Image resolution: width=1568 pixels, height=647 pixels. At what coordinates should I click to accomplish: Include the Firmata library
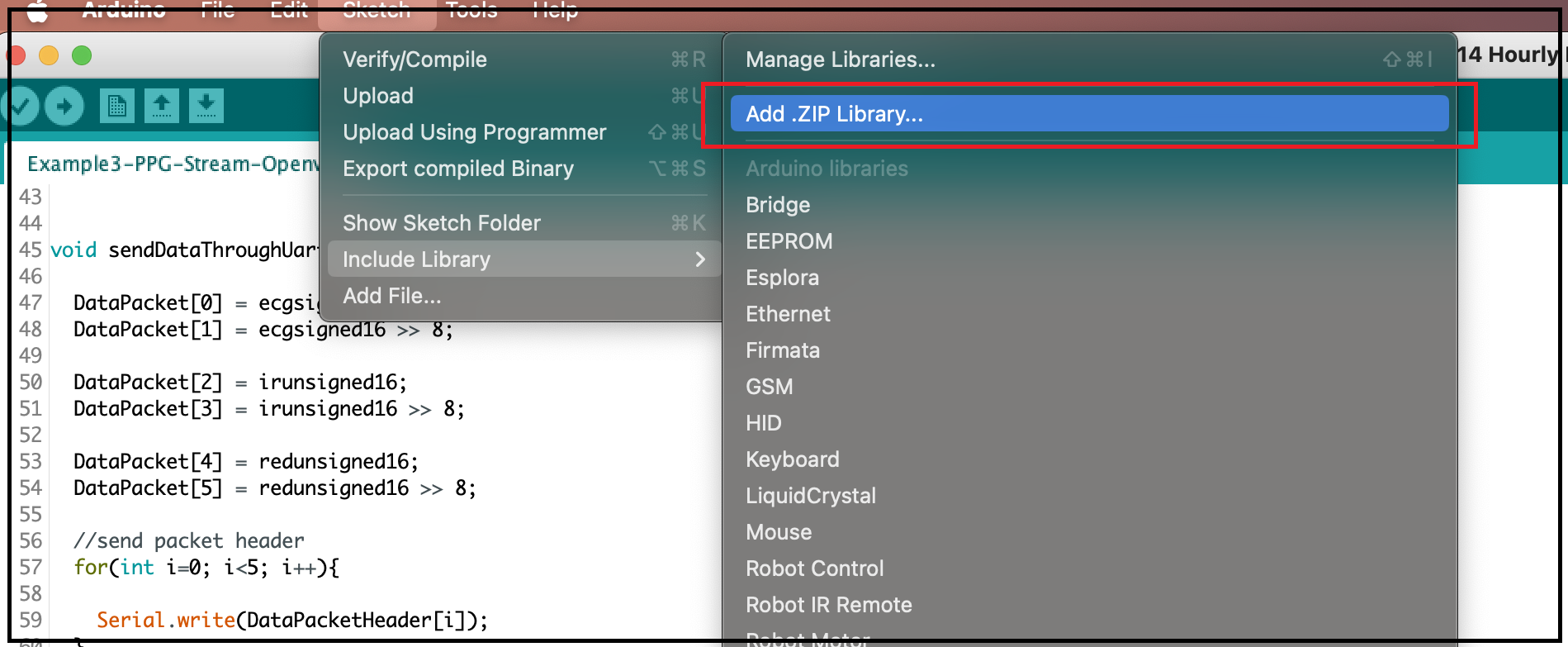coord(1090,350)
